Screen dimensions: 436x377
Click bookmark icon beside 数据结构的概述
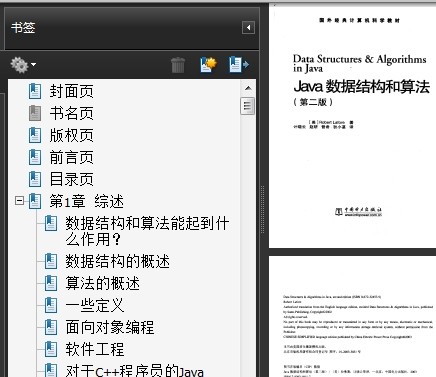coord(51,261)
